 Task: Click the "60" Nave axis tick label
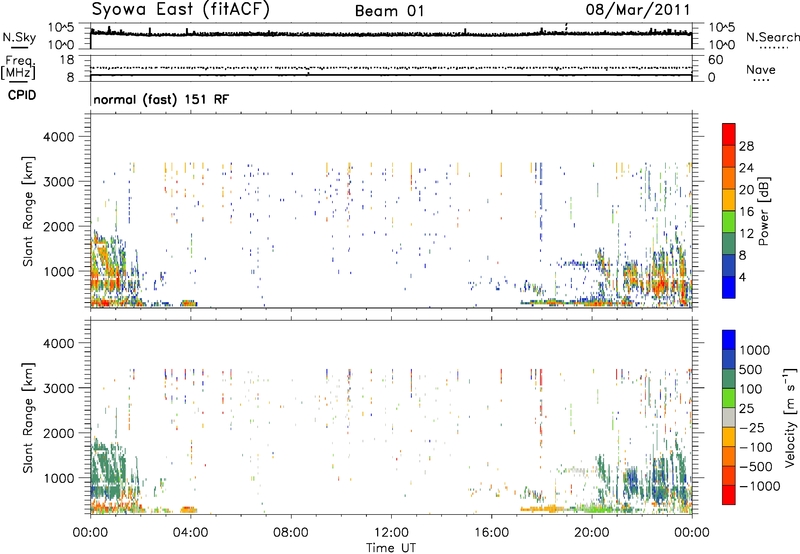pos(716,60)
